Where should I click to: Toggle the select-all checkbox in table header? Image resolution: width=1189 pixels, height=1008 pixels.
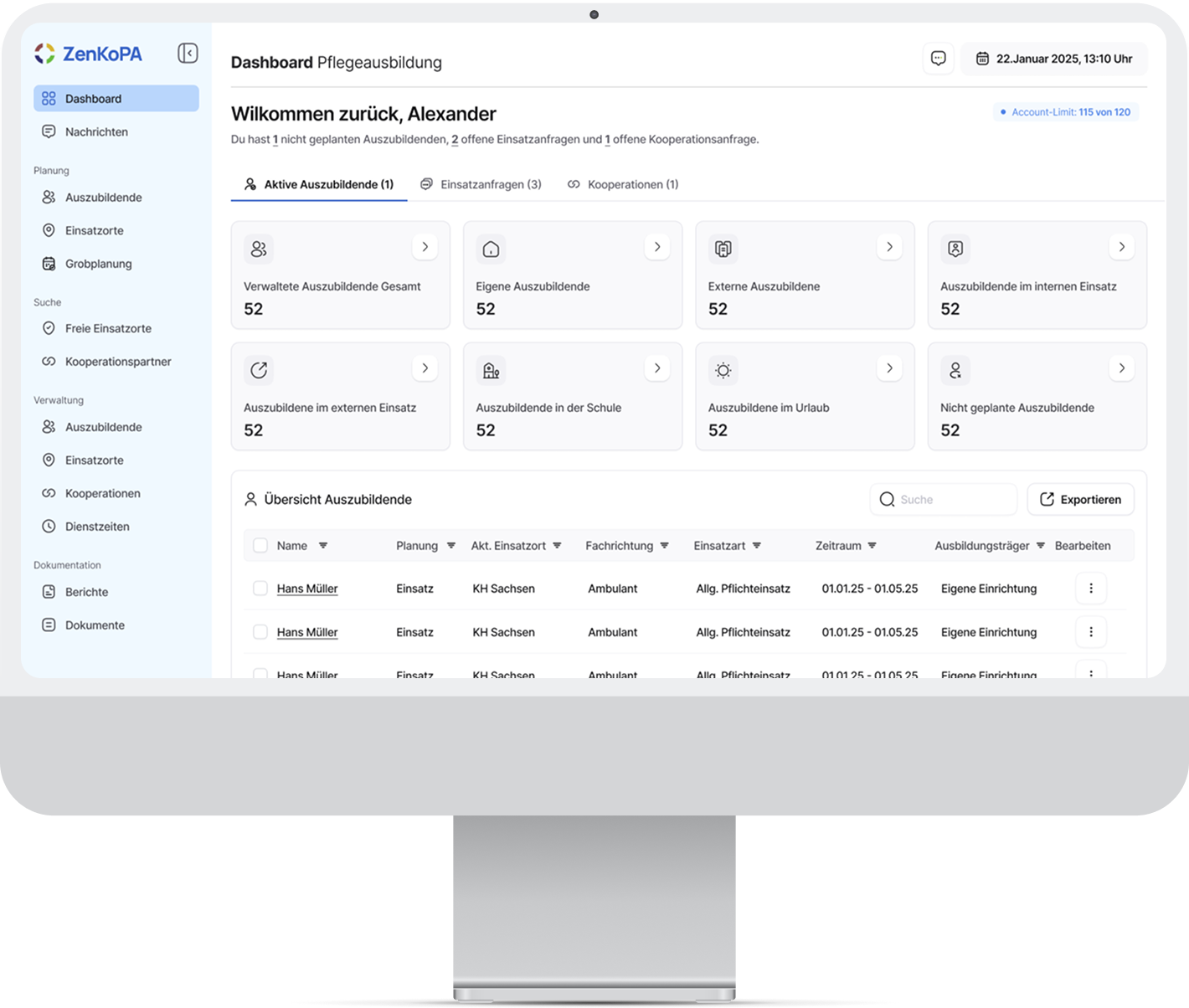click(260, 546)
